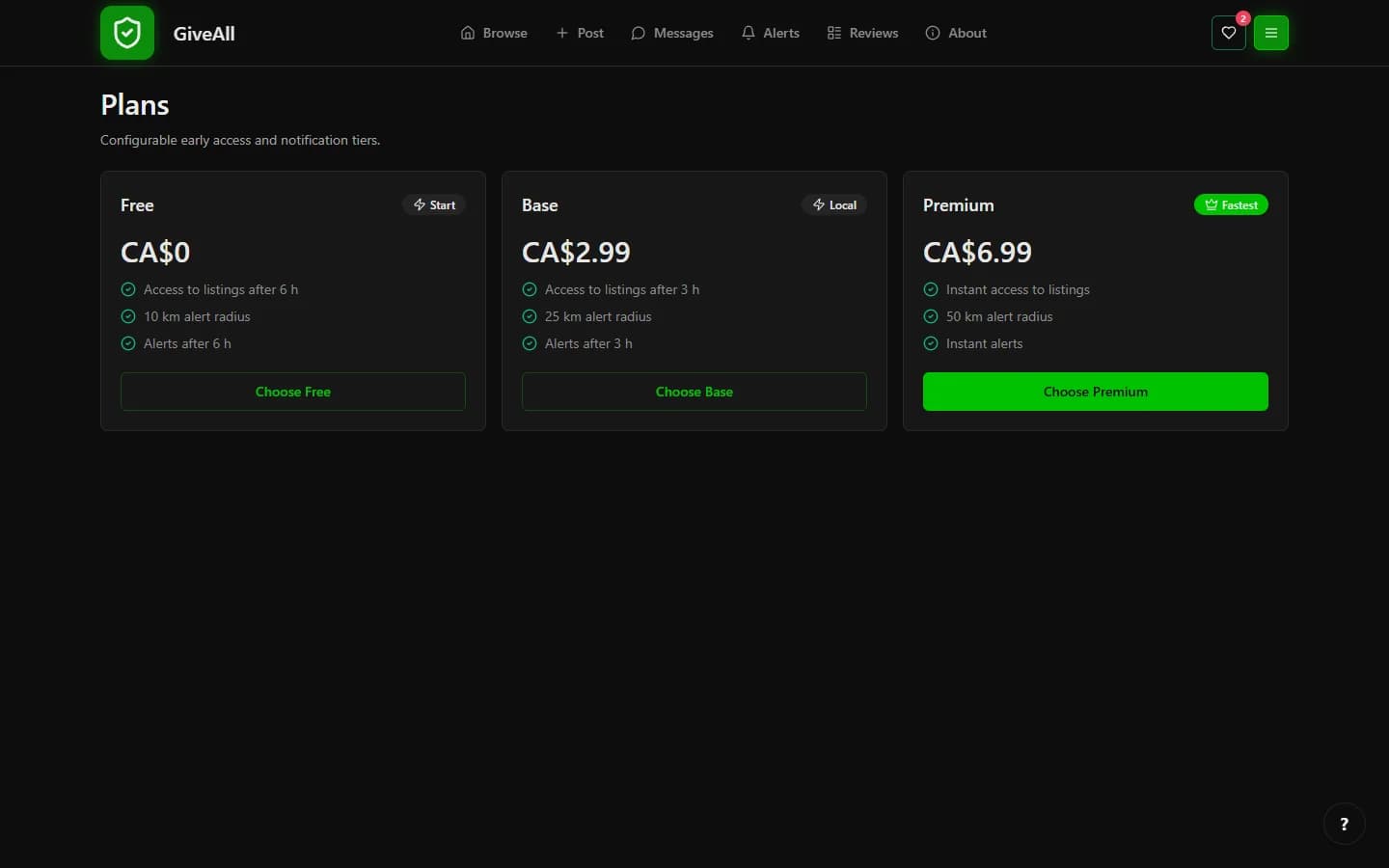Open the About navigation label
The width and height of the screenshot is (1389, 868).
(x=967, y=33)
